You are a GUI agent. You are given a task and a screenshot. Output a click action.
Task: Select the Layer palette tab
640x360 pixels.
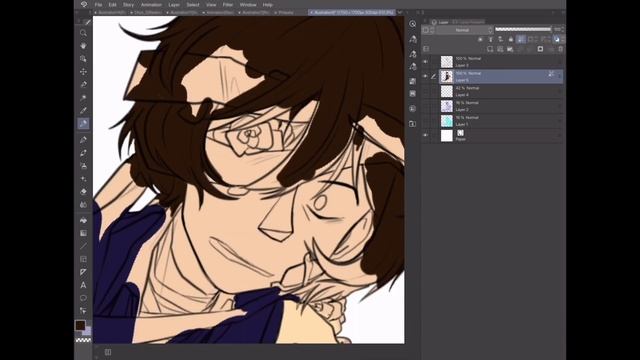coord(440,22)
